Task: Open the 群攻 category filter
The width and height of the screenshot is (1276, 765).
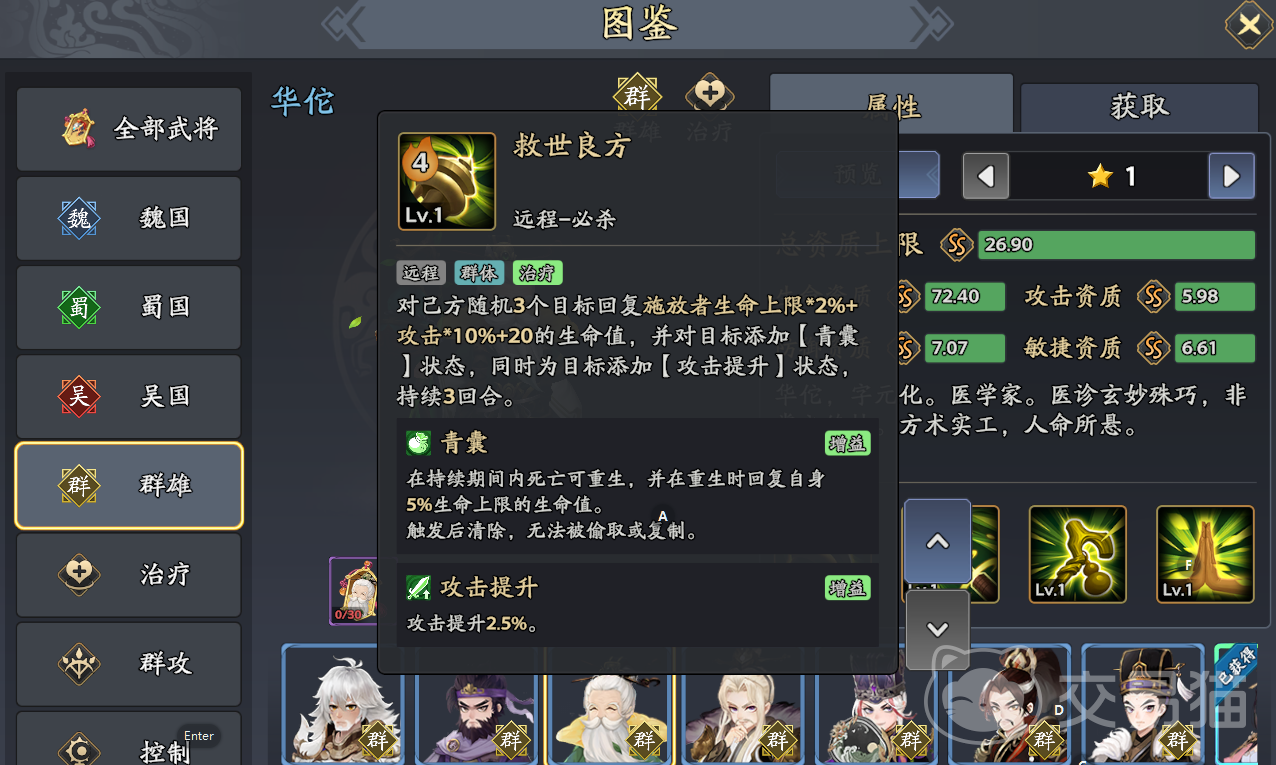Action: [129, 663]
